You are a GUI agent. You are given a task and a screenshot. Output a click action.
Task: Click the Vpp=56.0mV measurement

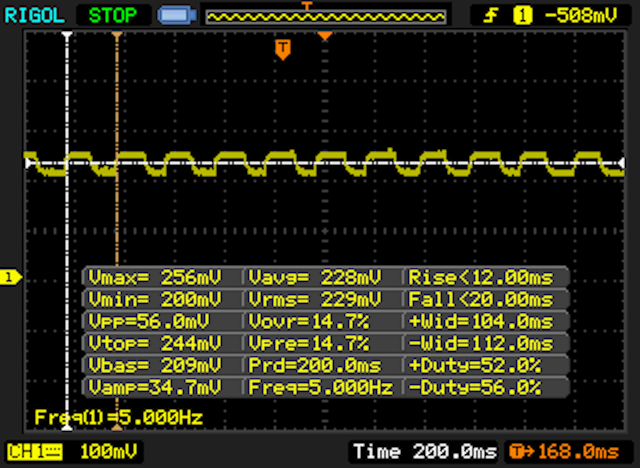(x=149, y=322)
